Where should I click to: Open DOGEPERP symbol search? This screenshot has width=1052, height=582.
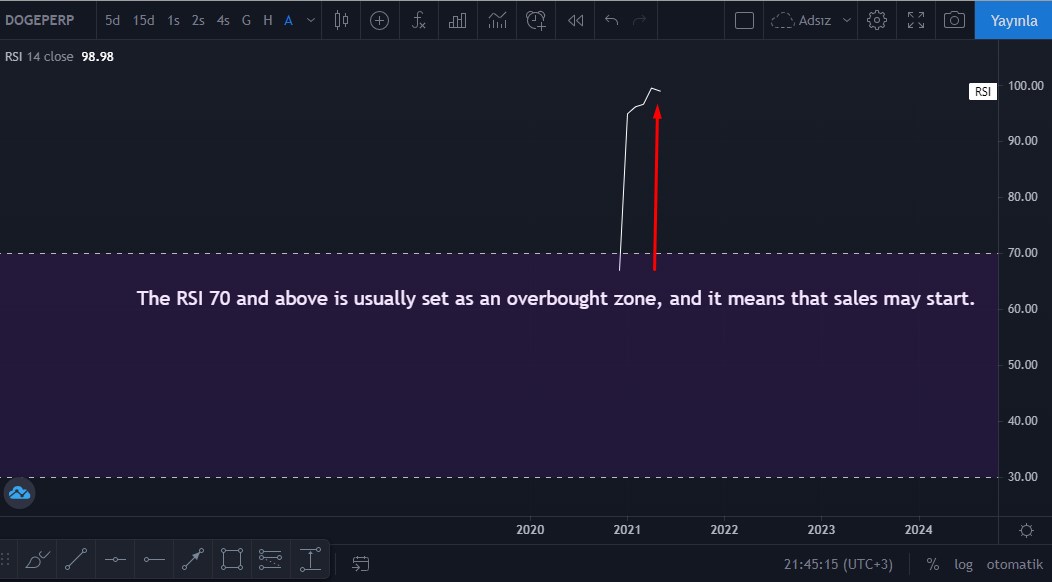[x=40, y=20]
